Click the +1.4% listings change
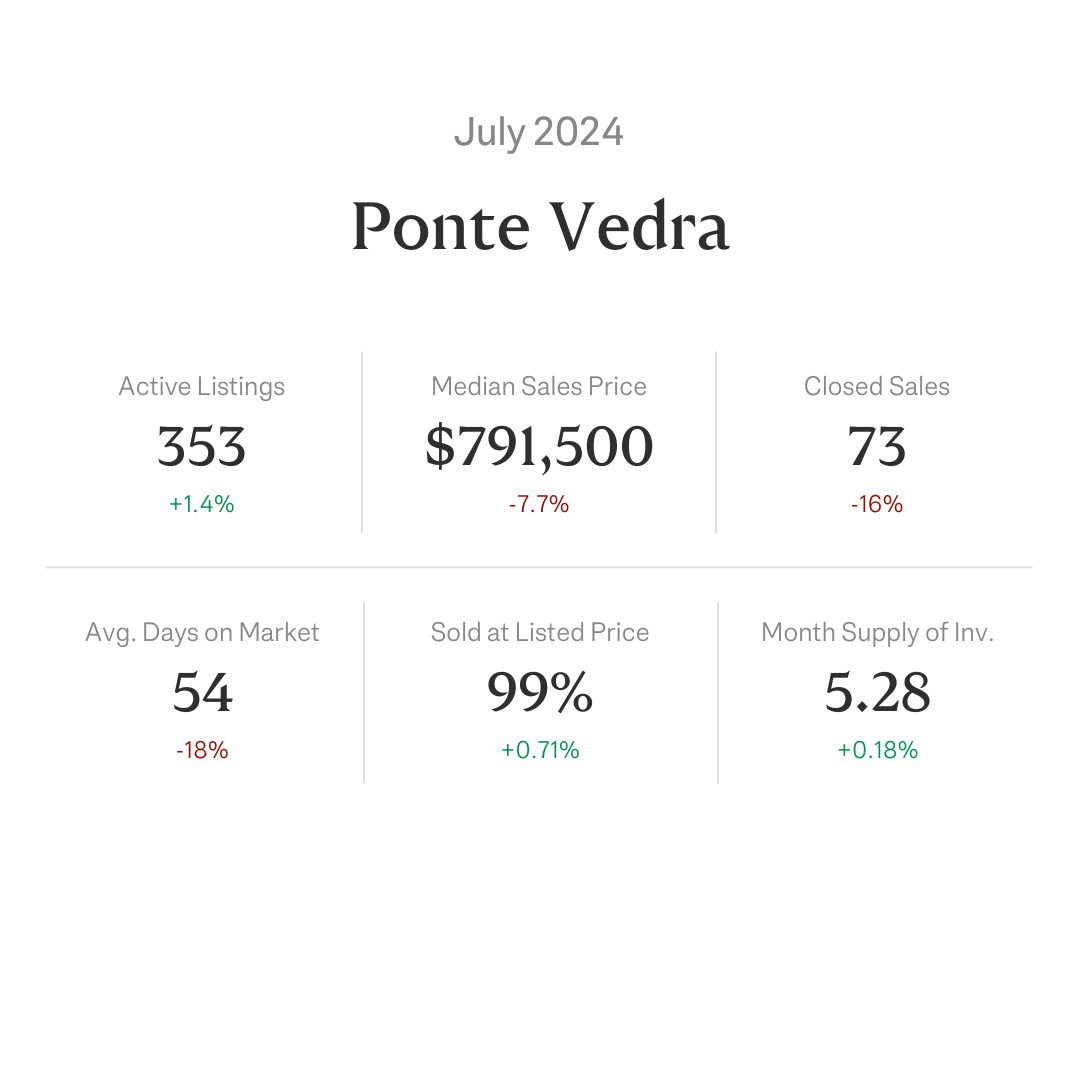Screen dimensions: 1080x1080 202,504
